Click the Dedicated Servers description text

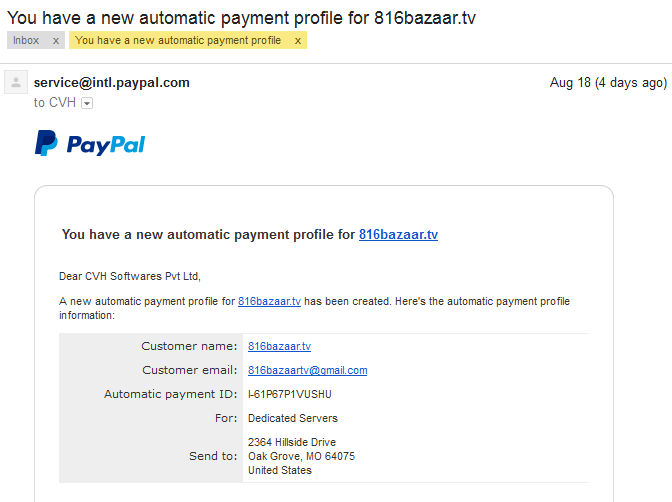pyautogui.click(x=293, y=418)
